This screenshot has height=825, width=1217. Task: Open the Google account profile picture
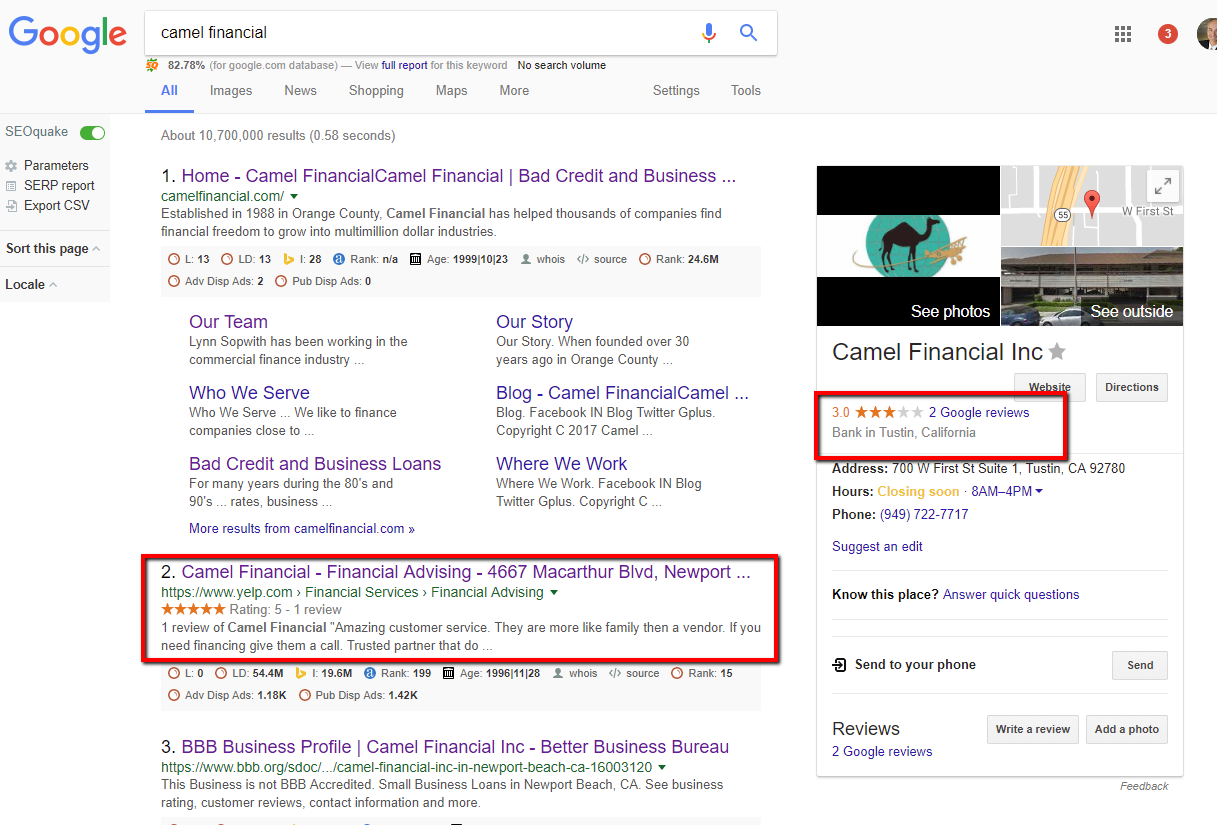(x=1207, y=34)
